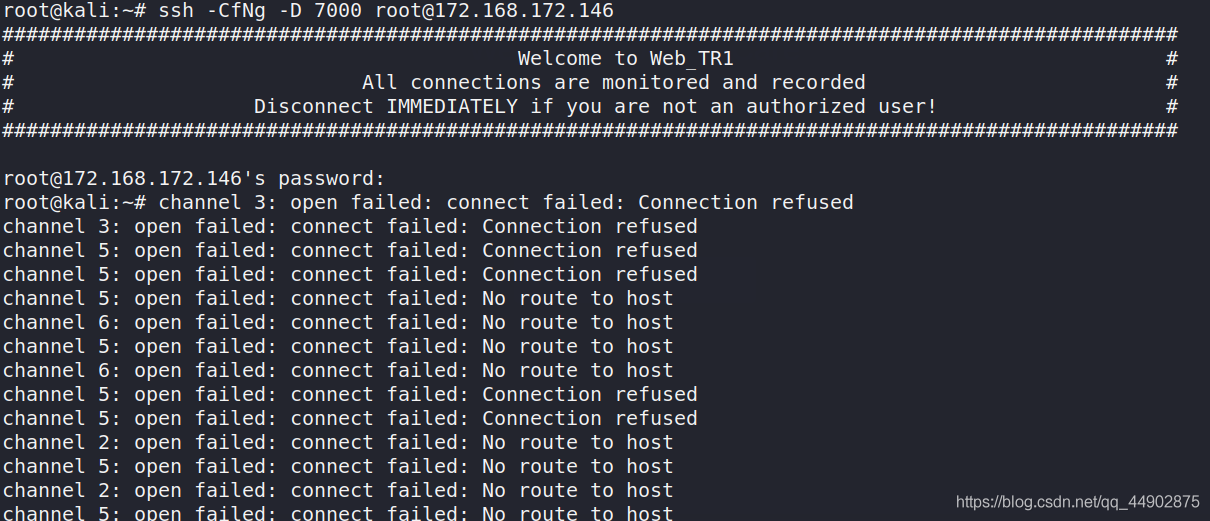Click the first channel 6 error line

[x=338, y=323]
